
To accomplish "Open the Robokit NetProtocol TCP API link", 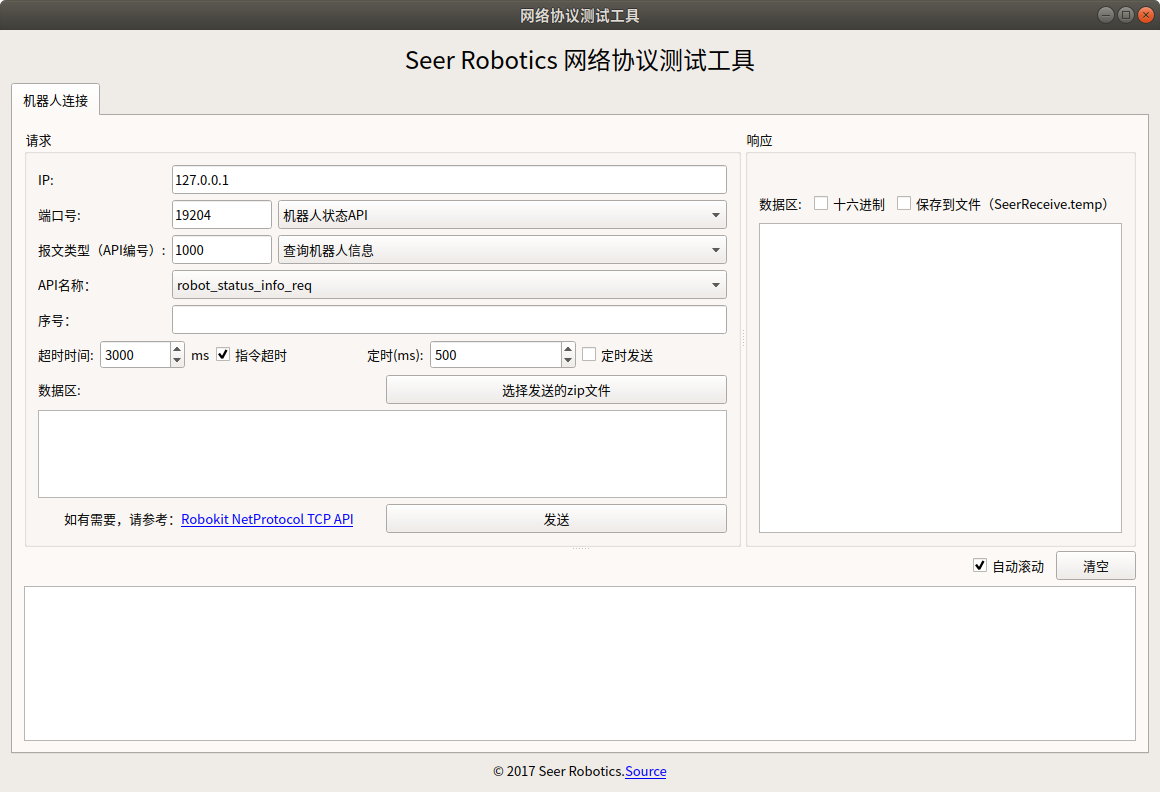I will tap(267, 519).
